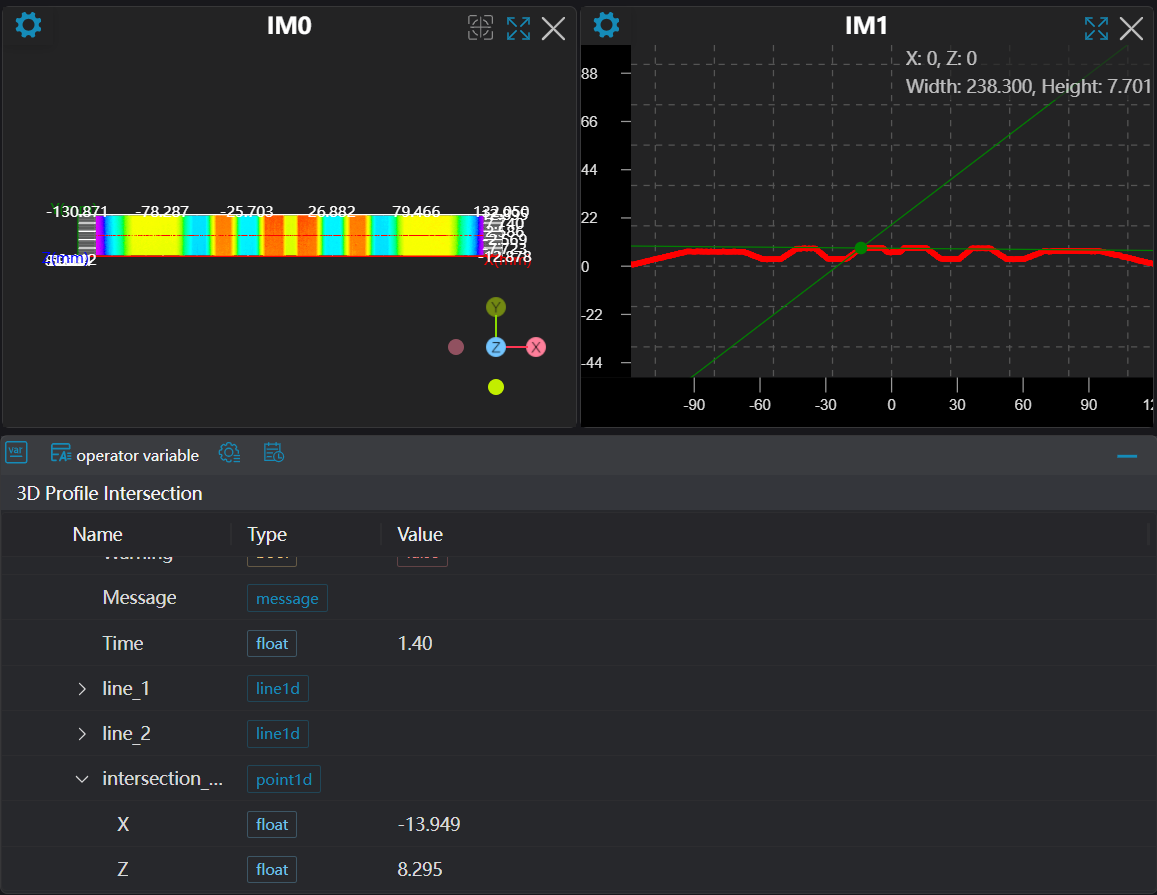Click the X axis gizmo handle

click(536, 347)
